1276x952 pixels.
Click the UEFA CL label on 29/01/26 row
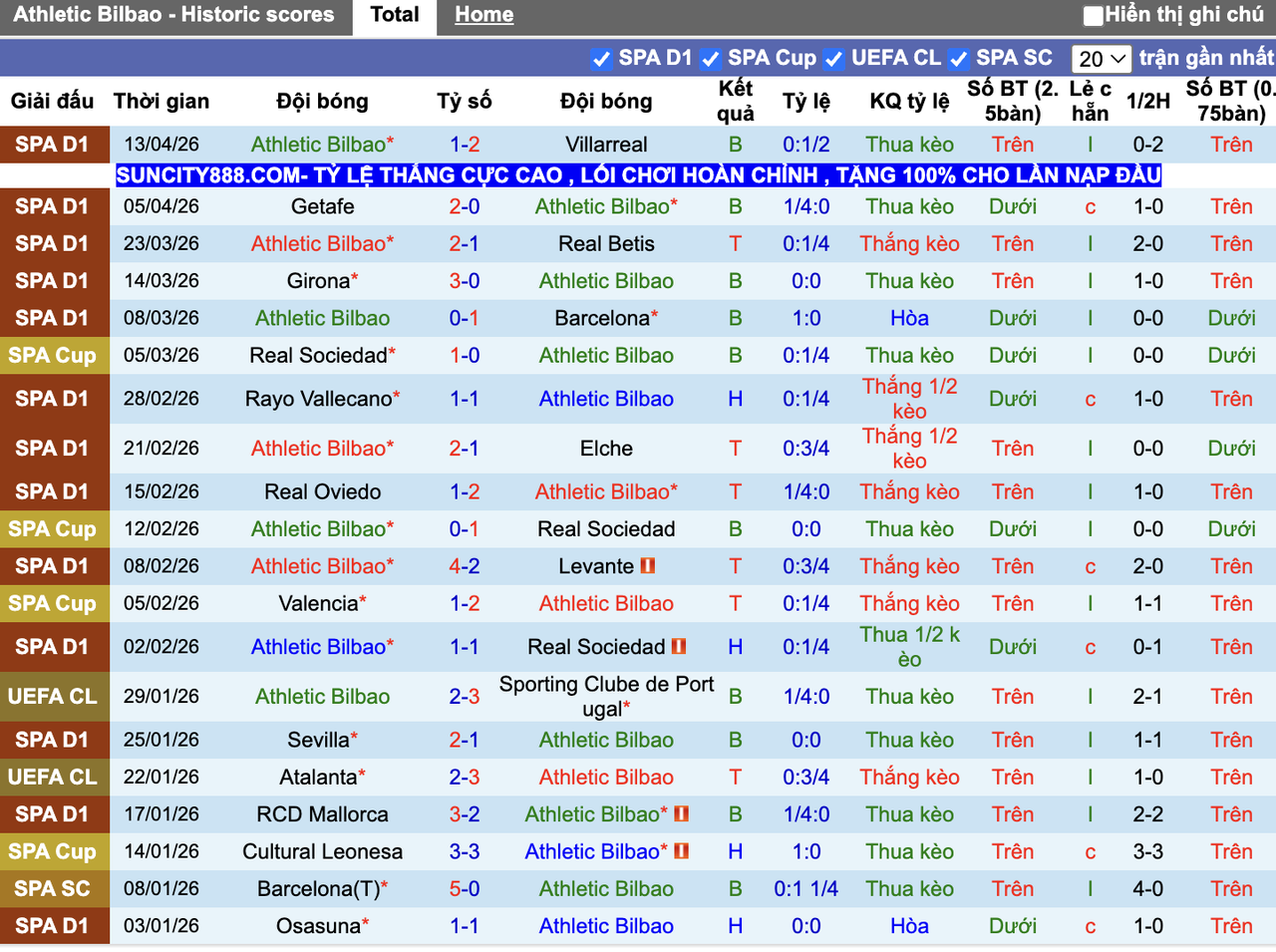tap(52, 697)
